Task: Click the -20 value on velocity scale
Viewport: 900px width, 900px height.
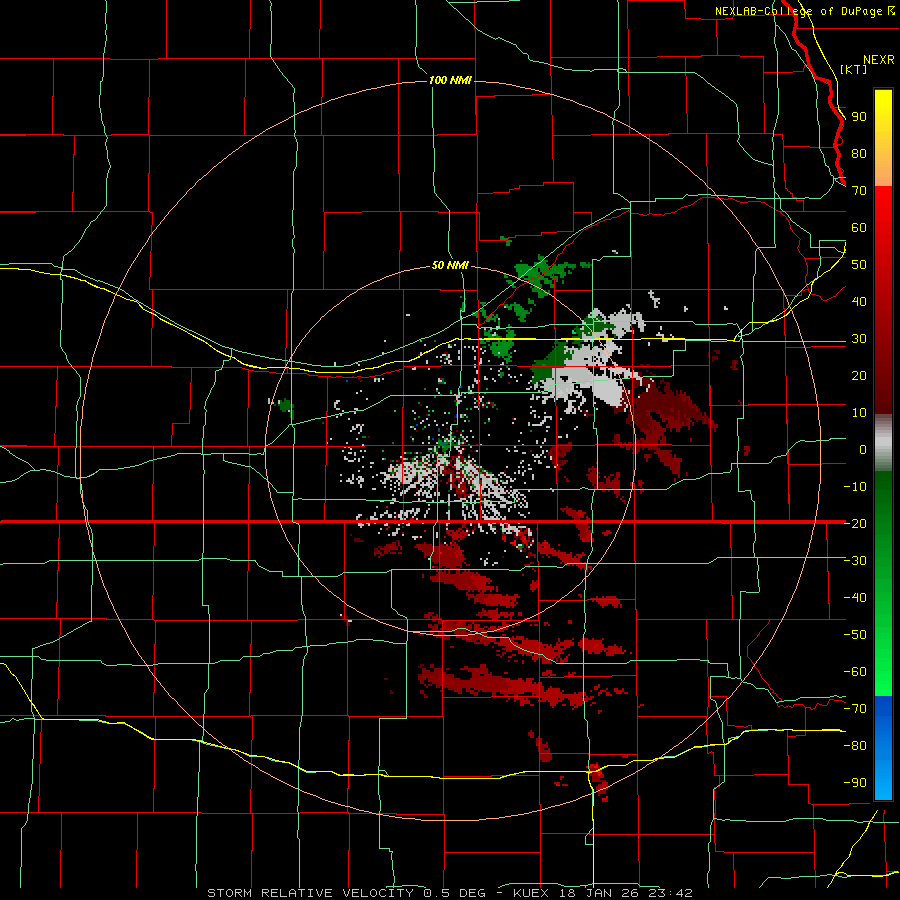Action: 855,524
